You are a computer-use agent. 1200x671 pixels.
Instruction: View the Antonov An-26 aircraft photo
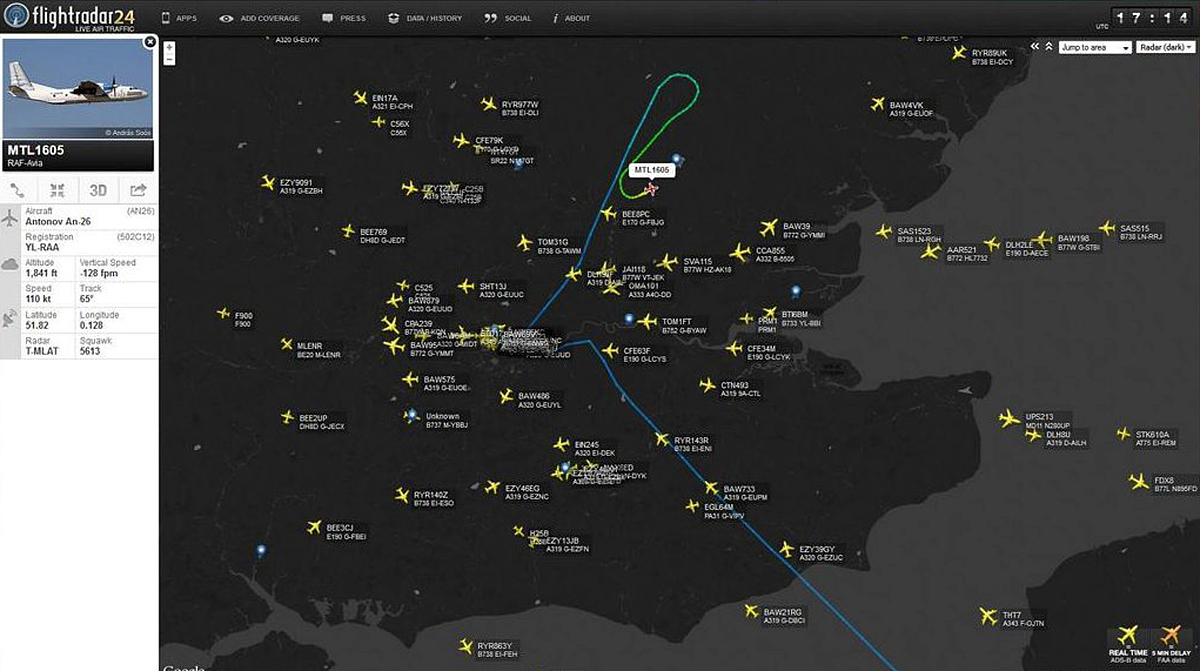click(x=77, y=89)
